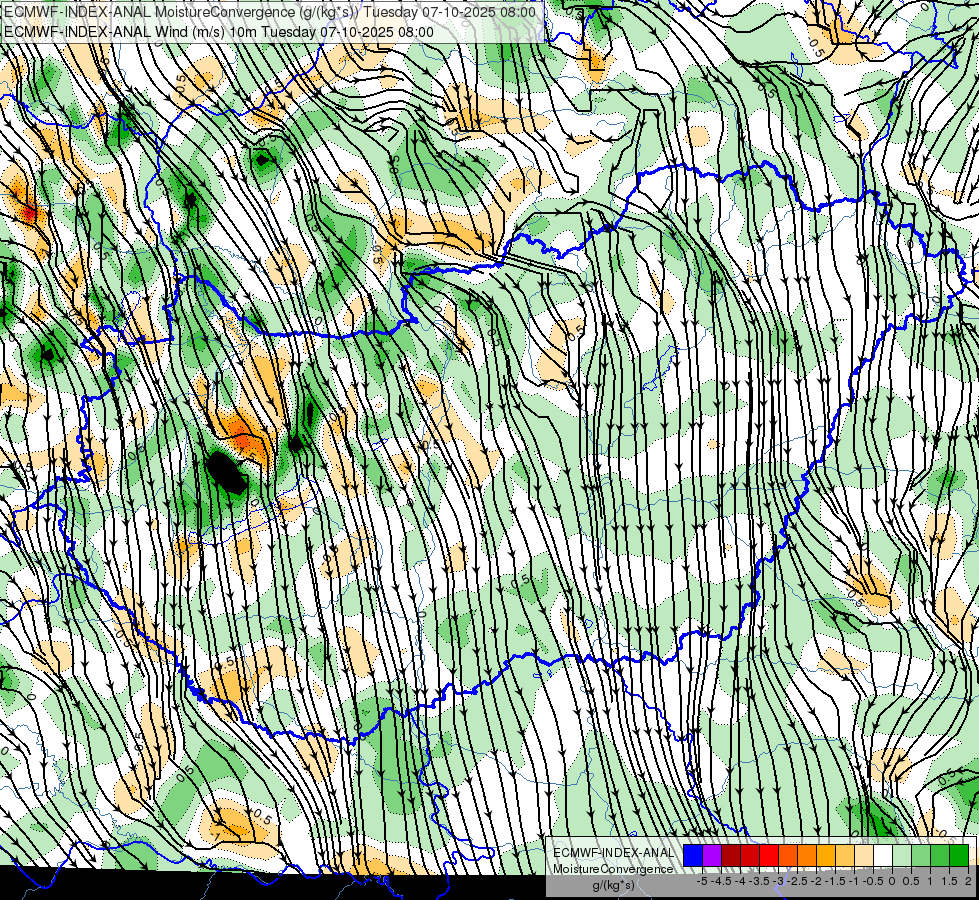Click the bright red legend swatch

tap(769, 856)
